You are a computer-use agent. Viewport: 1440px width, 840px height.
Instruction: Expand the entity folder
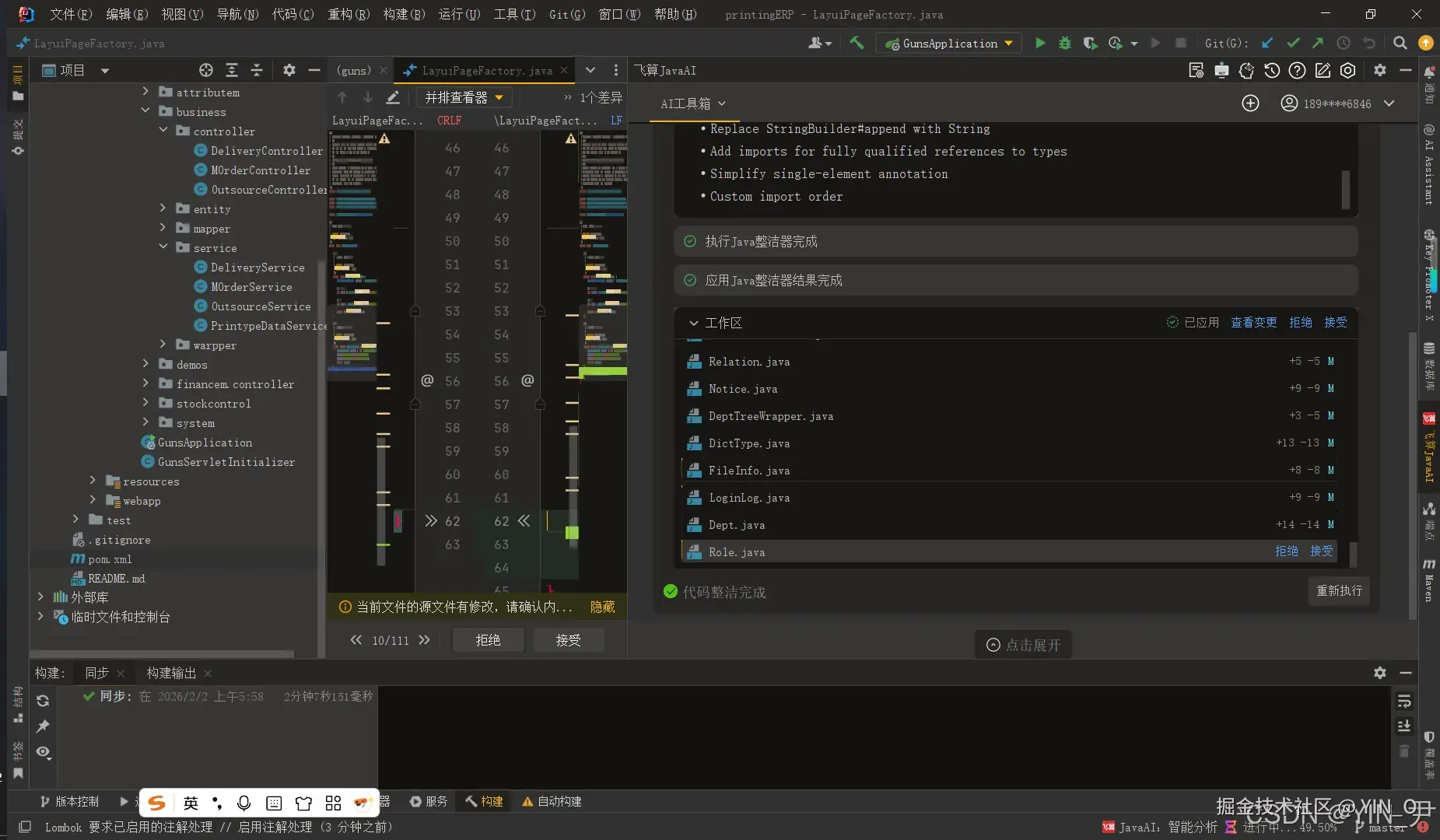(x=163, y=208)
